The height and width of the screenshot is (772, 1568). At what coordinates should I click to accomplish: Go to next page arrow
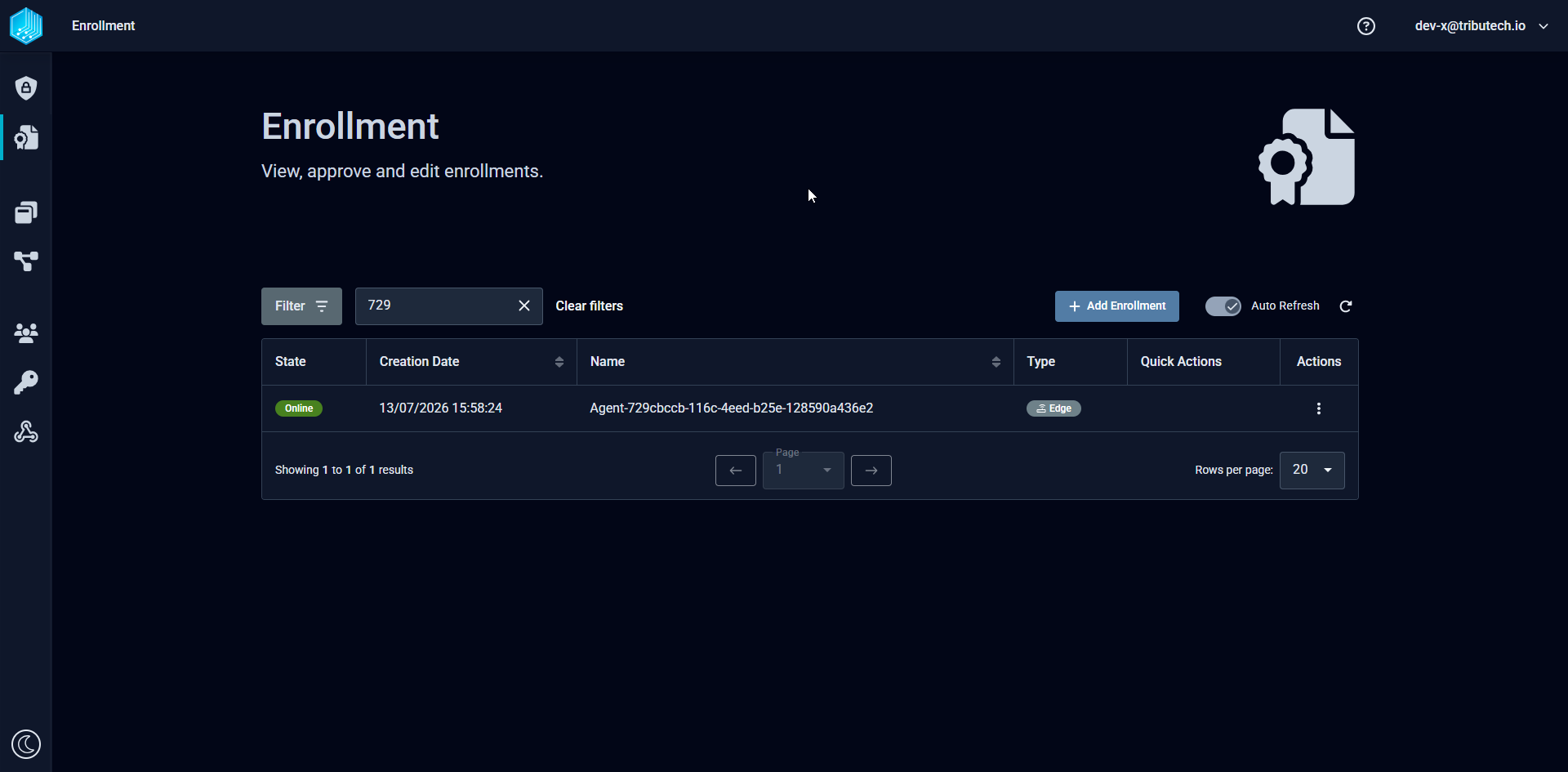(871, 471)
